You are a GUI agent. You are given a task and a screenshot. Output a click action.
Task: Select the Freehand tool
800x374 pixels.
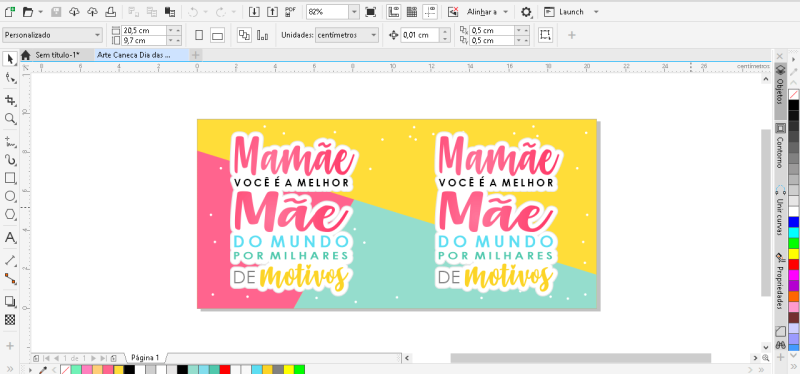pos(10,140)
